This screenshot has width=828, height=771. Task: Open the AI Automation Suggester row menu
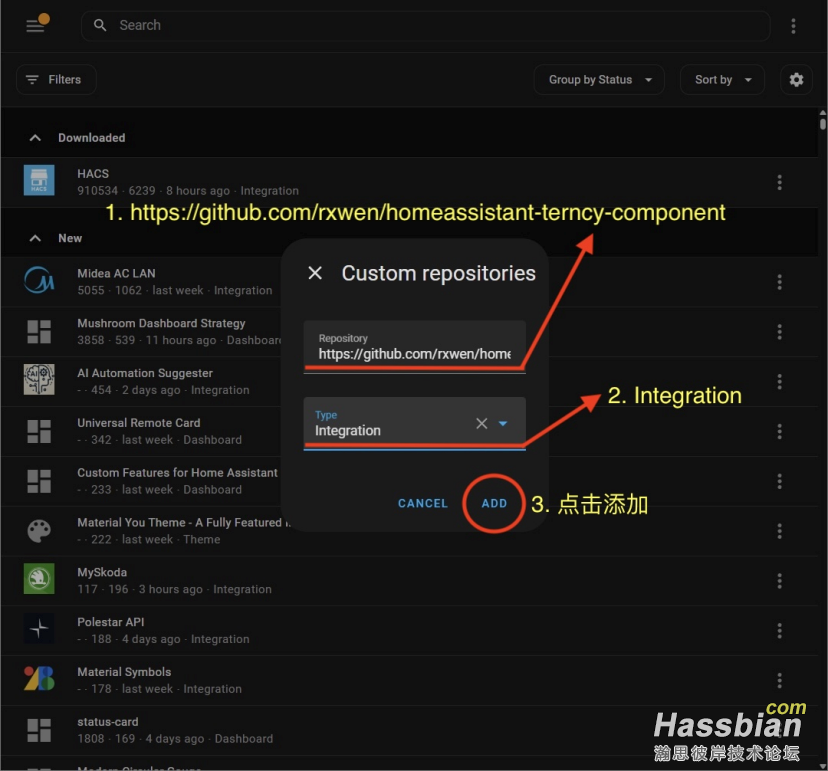click(x=779, y=381)
